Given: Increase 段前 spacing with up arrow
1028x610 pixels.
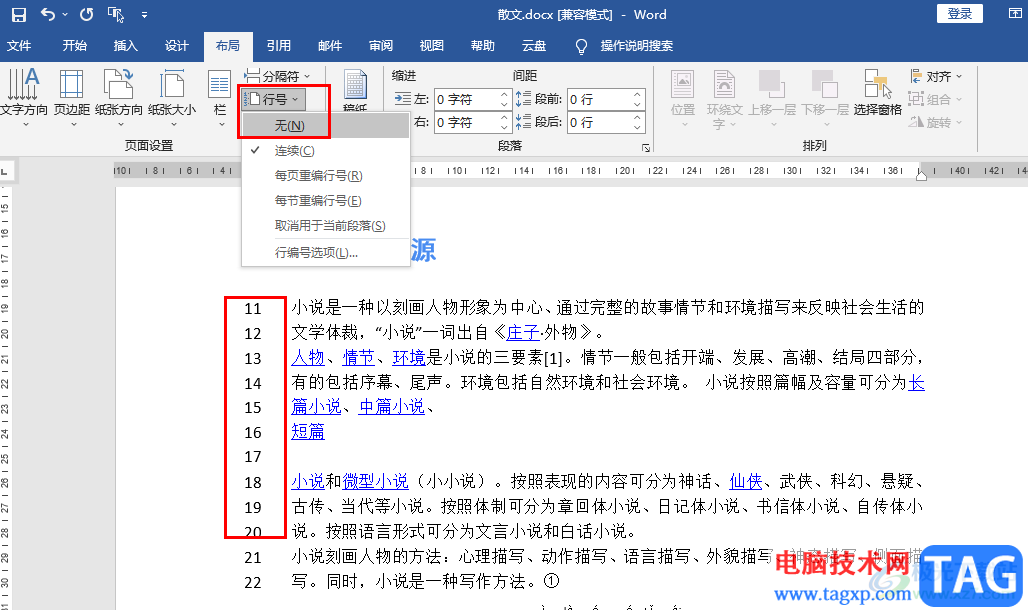Looking at the screenshot, I should tap(637, 94).
